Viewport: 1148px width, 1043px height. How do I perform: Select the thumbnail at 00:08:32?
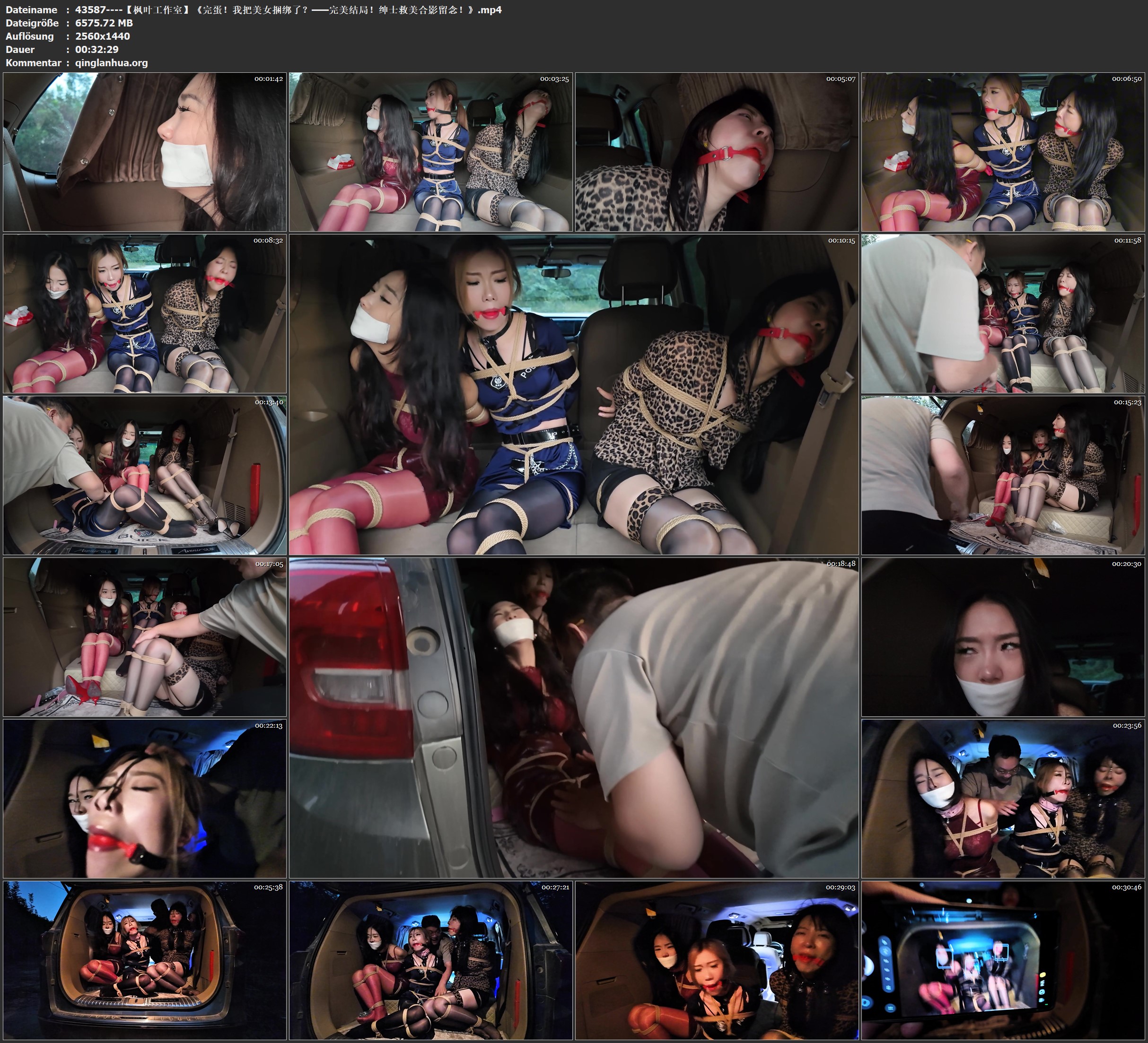145,313
